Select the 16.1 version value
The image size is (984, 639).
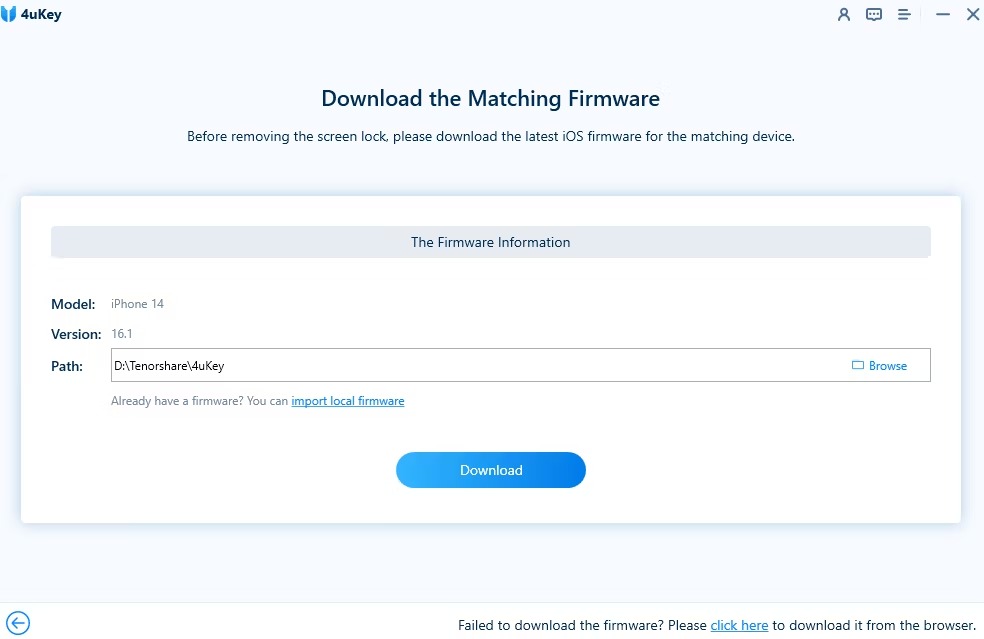coord(123,334)
